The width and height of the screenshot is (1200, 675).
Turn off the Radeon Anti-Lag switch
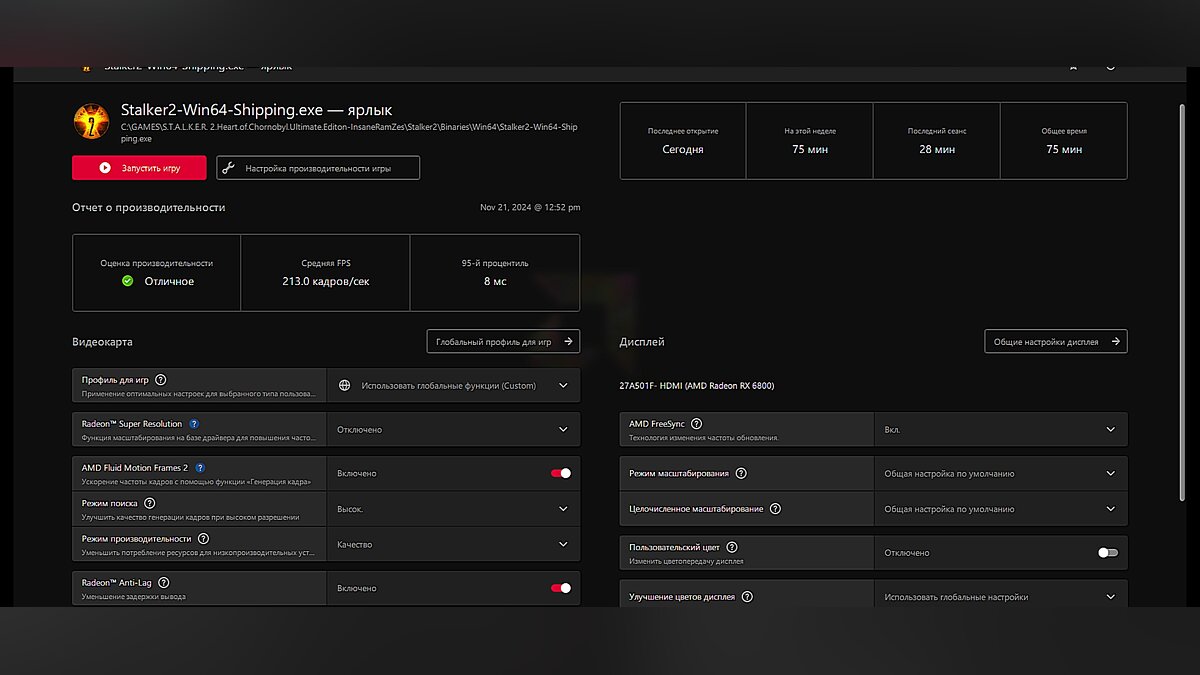pos(561,588)
